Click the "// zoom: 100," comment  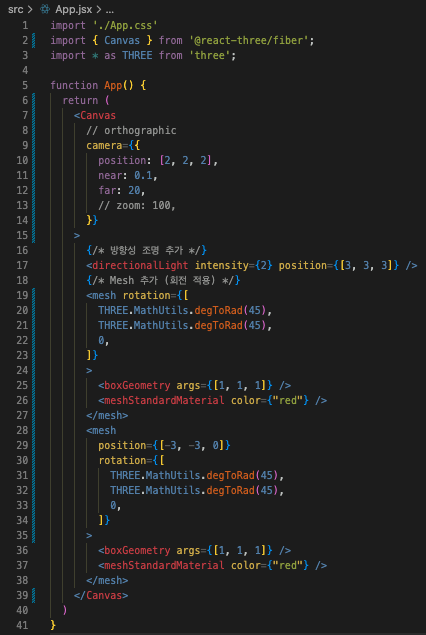click(137, 205)
